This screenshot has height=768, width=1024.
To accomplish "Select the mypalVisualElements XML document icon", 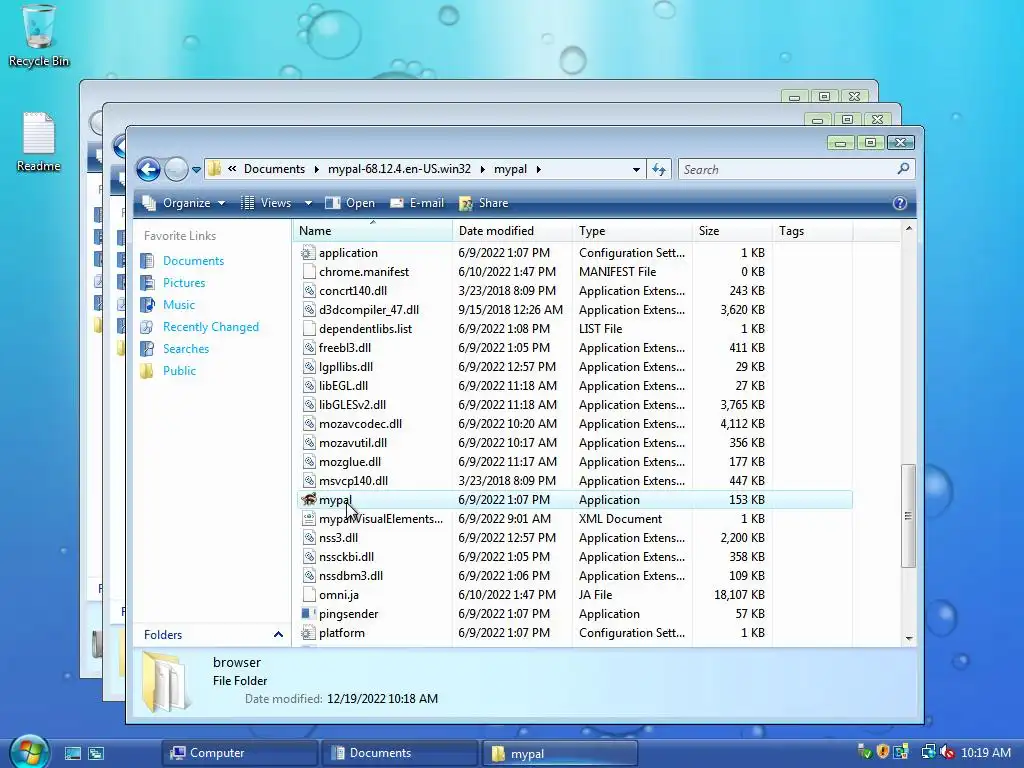I will click(308, 519).
